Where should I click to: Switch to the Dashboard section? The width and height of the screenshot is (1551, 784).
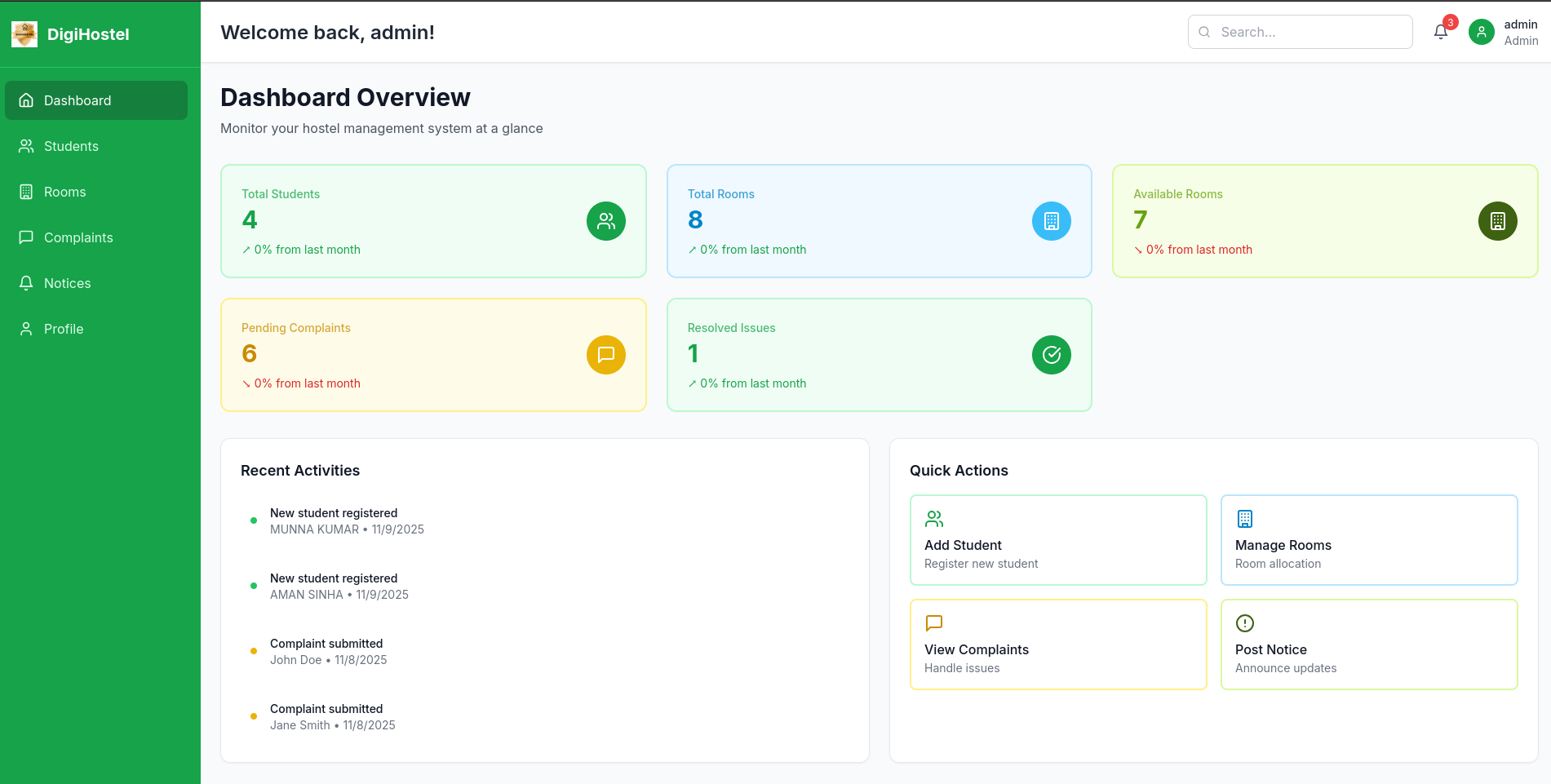point(78,100)
